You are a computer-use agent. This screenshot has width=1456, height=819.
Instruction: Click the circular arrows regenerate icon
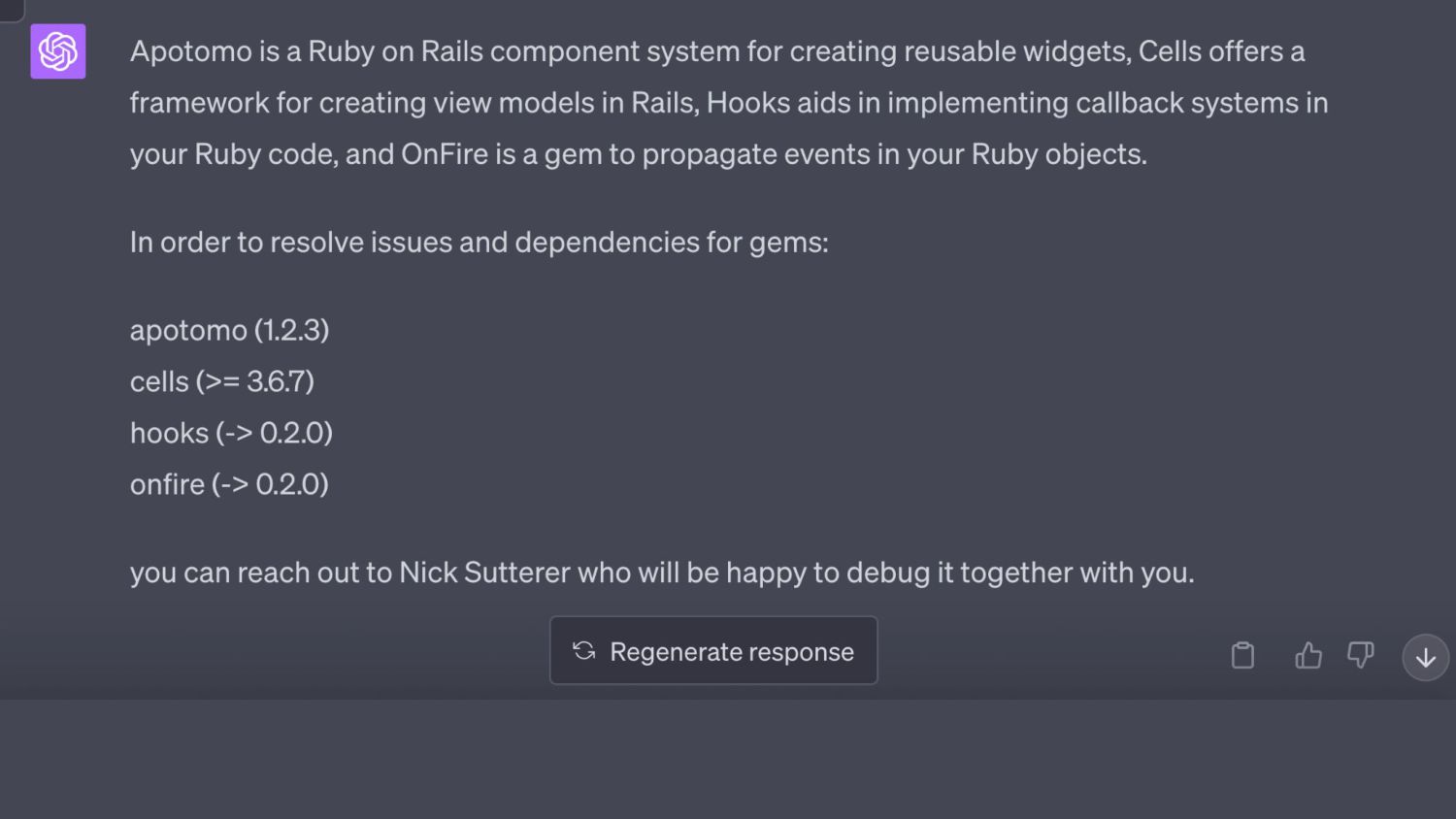[x=584, y=651]
